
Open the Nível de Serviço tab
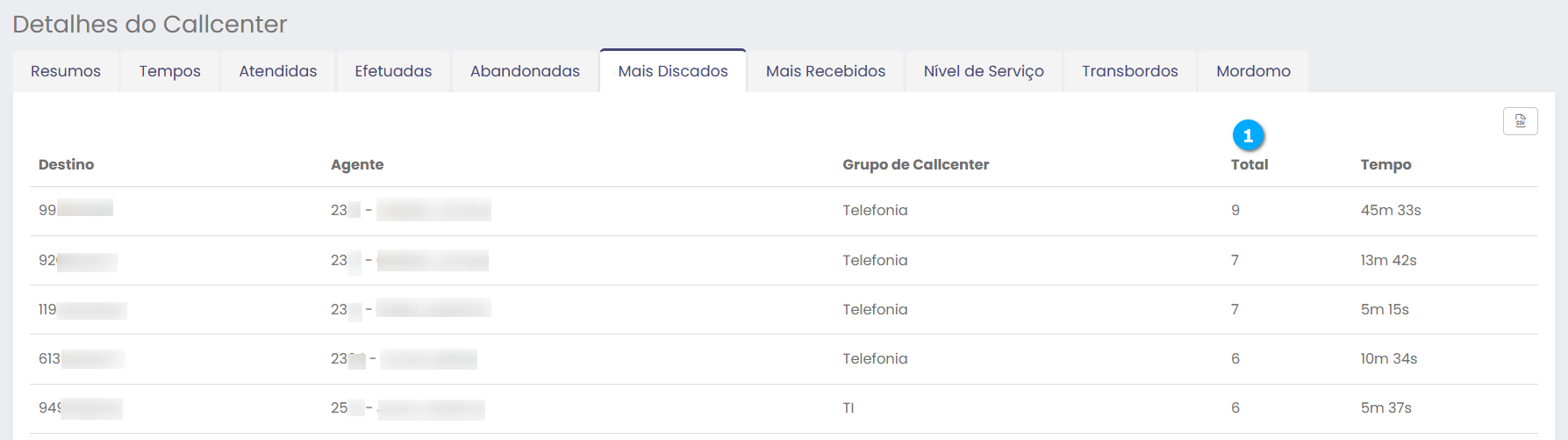pos(984,71)
